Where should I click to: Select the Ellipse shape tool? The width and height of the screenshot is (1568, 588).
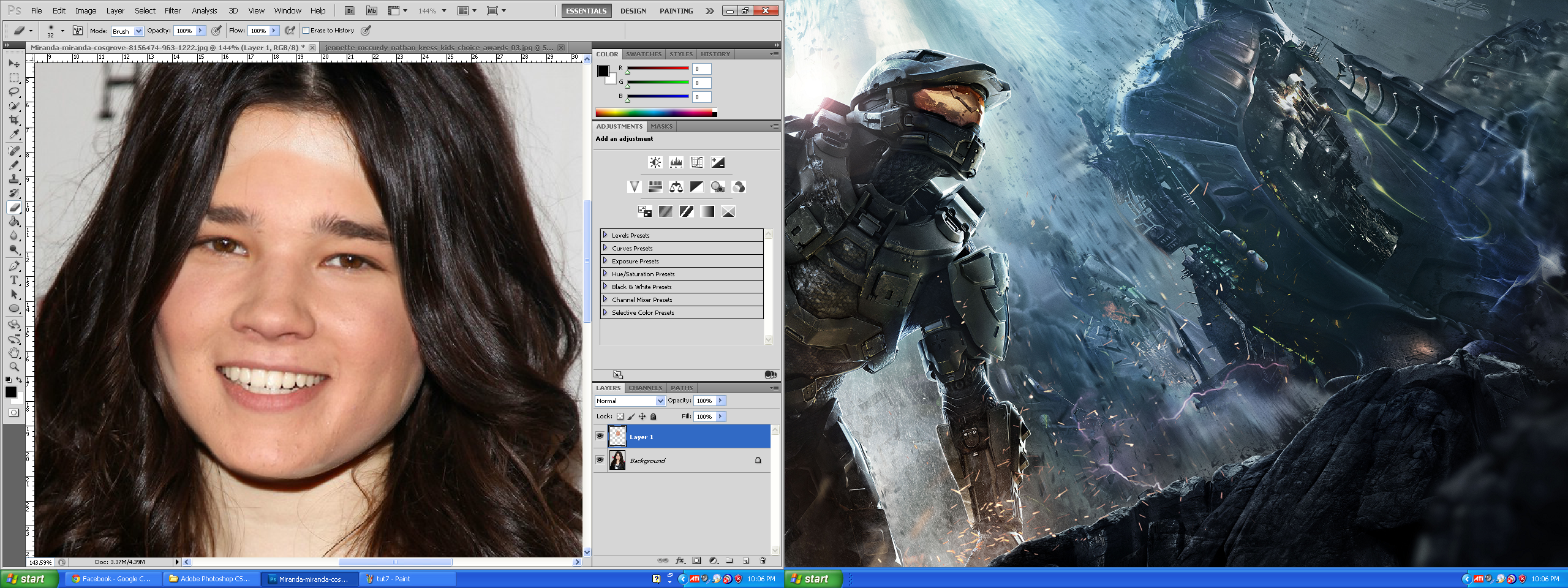(x=14, y=308)
